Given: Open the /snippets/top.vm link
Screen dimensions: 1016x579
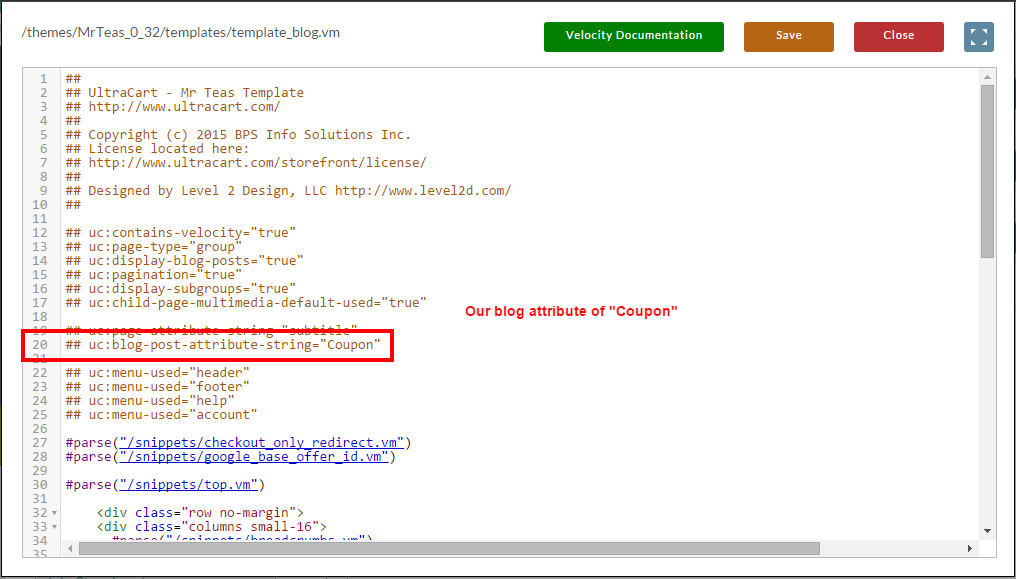Looking at the screenshot, I should coord(189,485).
